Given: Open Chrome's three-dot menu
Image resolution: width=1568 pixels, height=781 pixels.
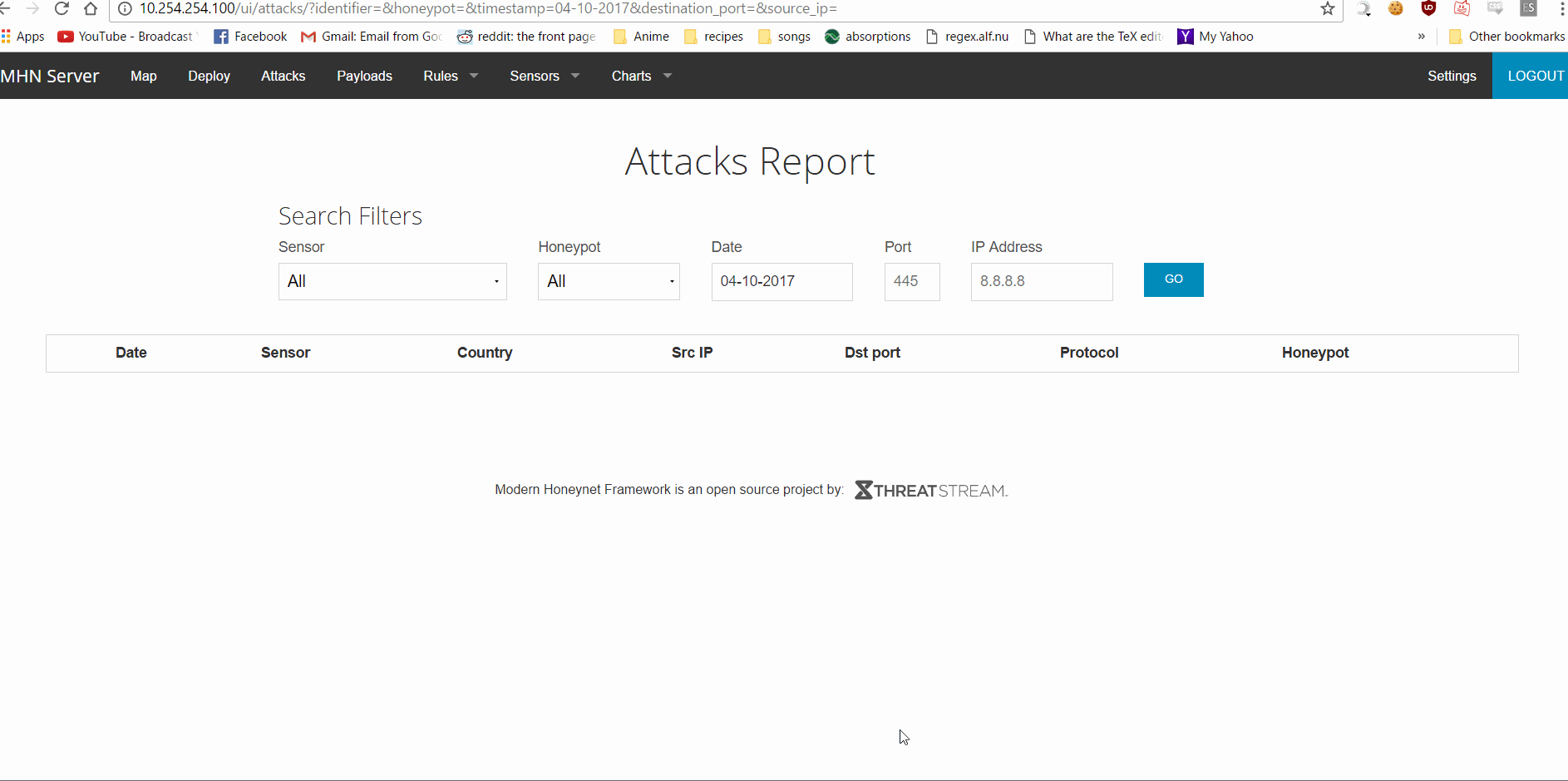Looking at the screenshot, I should tap(1562, 9).
